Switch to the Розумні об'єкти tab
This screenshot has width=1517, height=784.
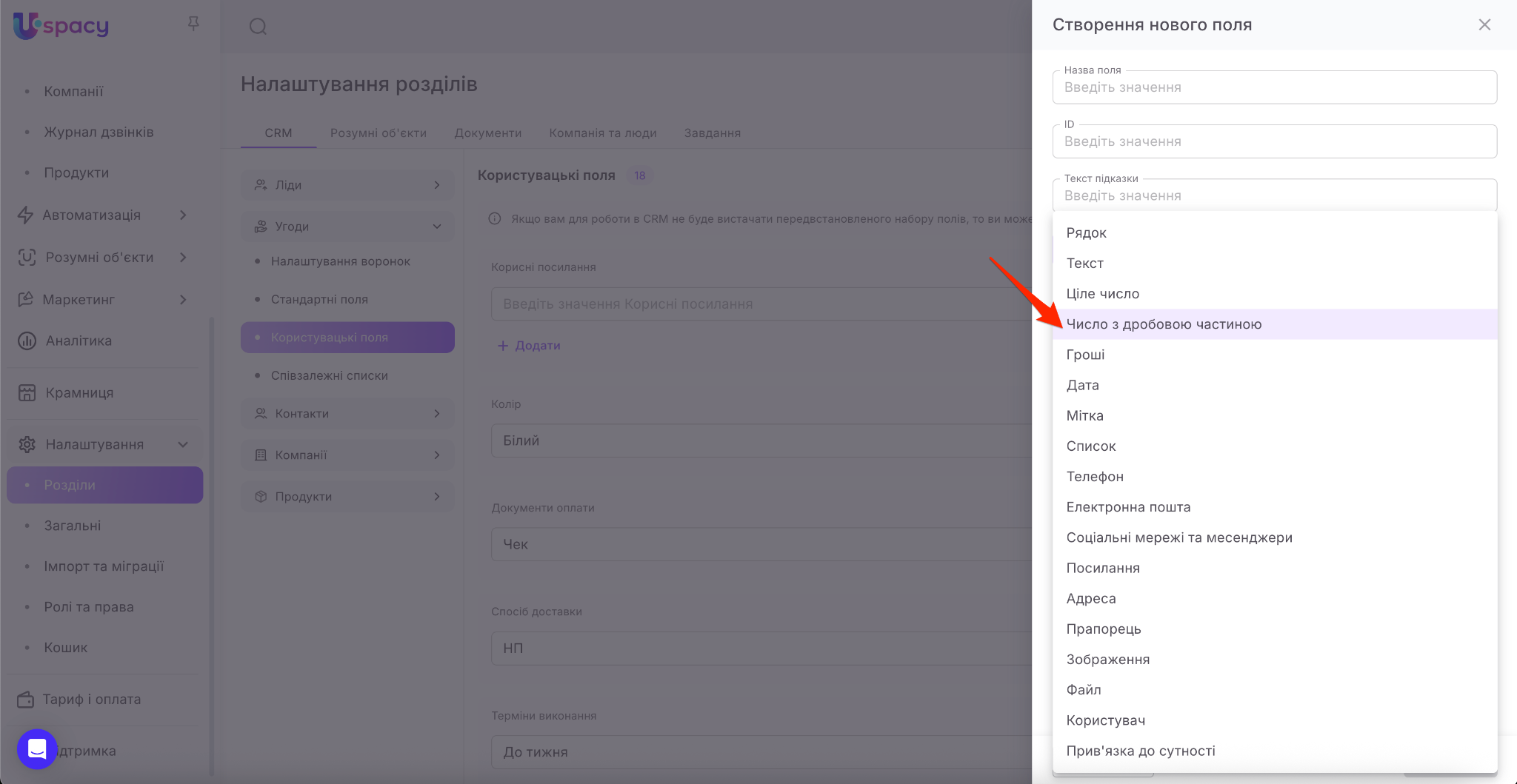click(378, 133)
